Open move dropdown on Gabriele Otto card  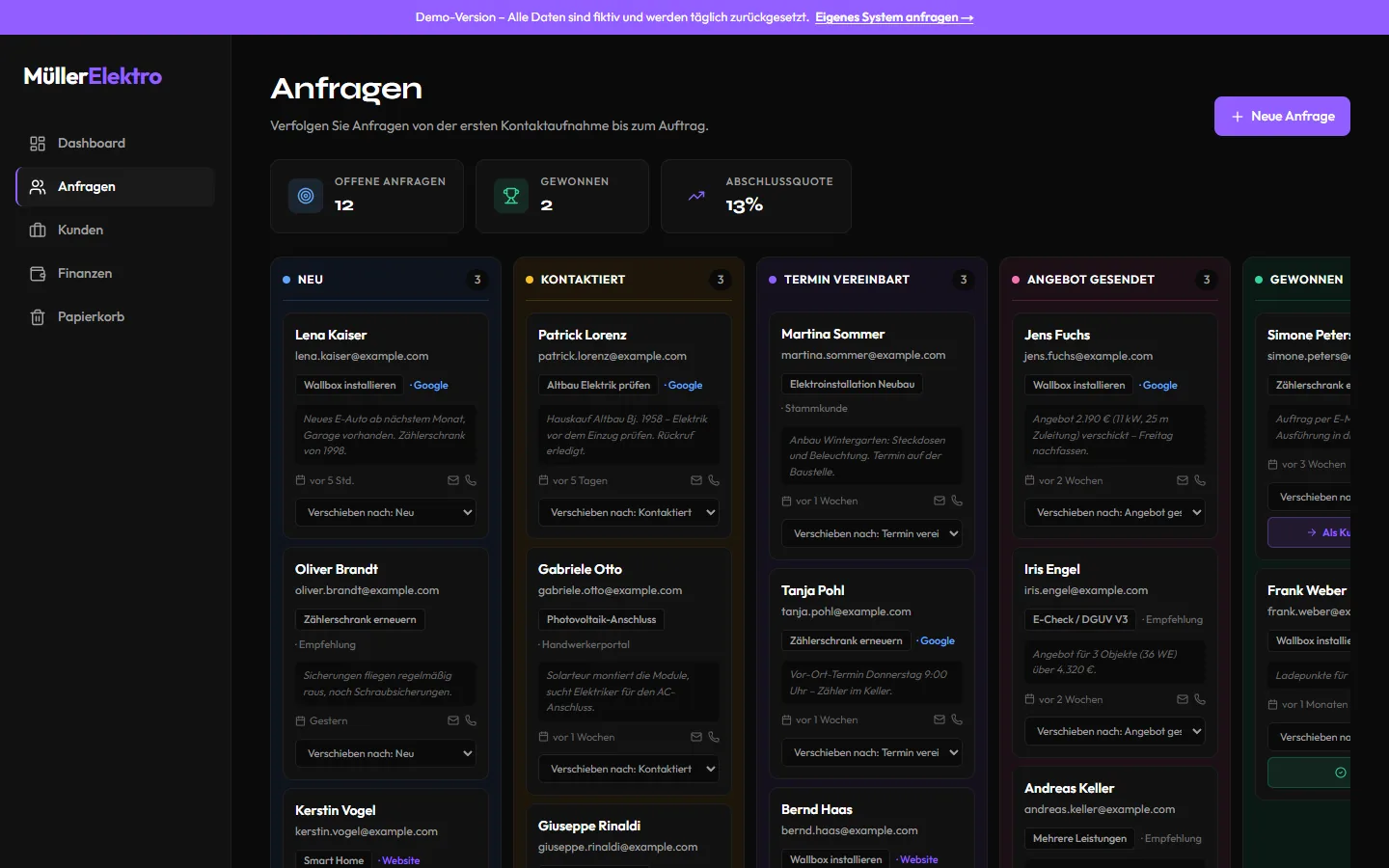(629, 769)
